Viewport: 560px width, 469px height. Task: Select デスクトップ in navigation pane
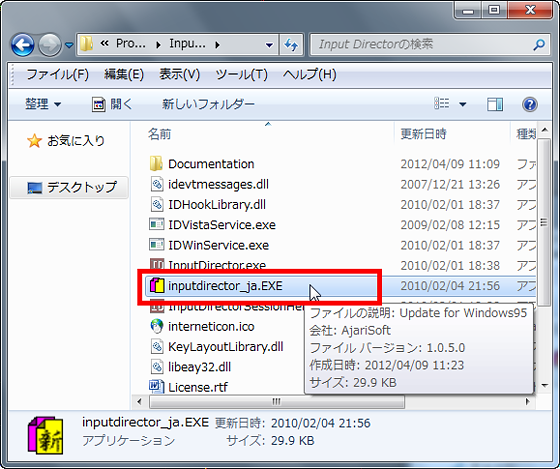click(70, 187)
